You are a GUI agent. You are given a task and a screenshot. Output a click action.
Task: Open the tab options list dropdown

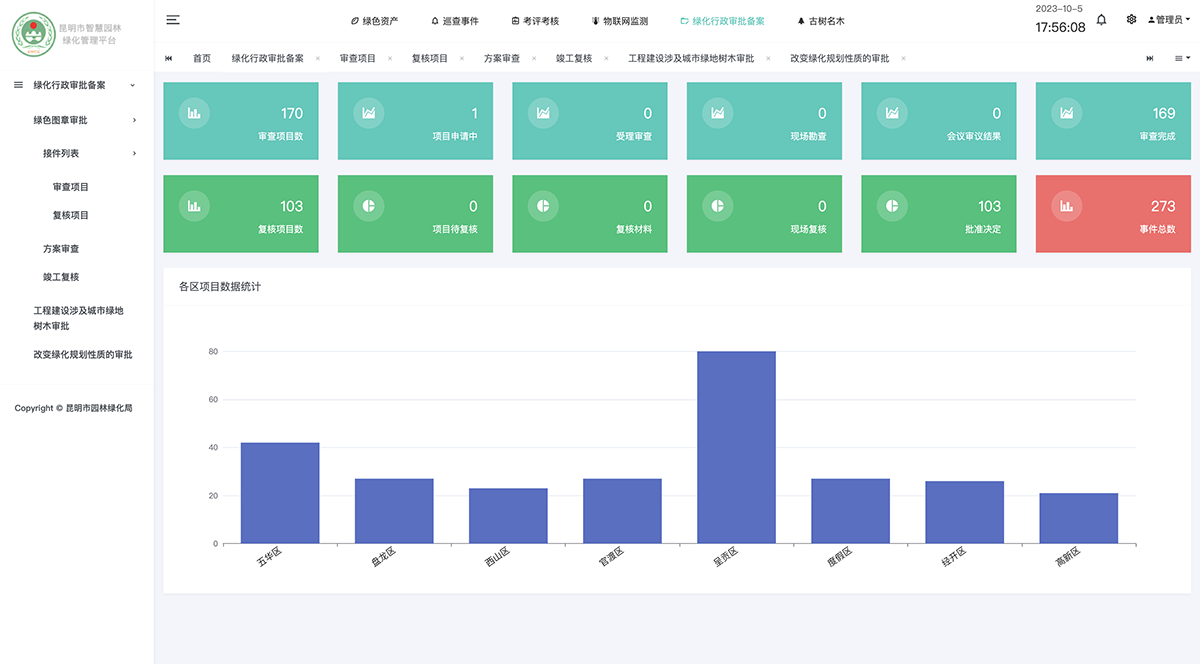click(x=1182, y=59)
